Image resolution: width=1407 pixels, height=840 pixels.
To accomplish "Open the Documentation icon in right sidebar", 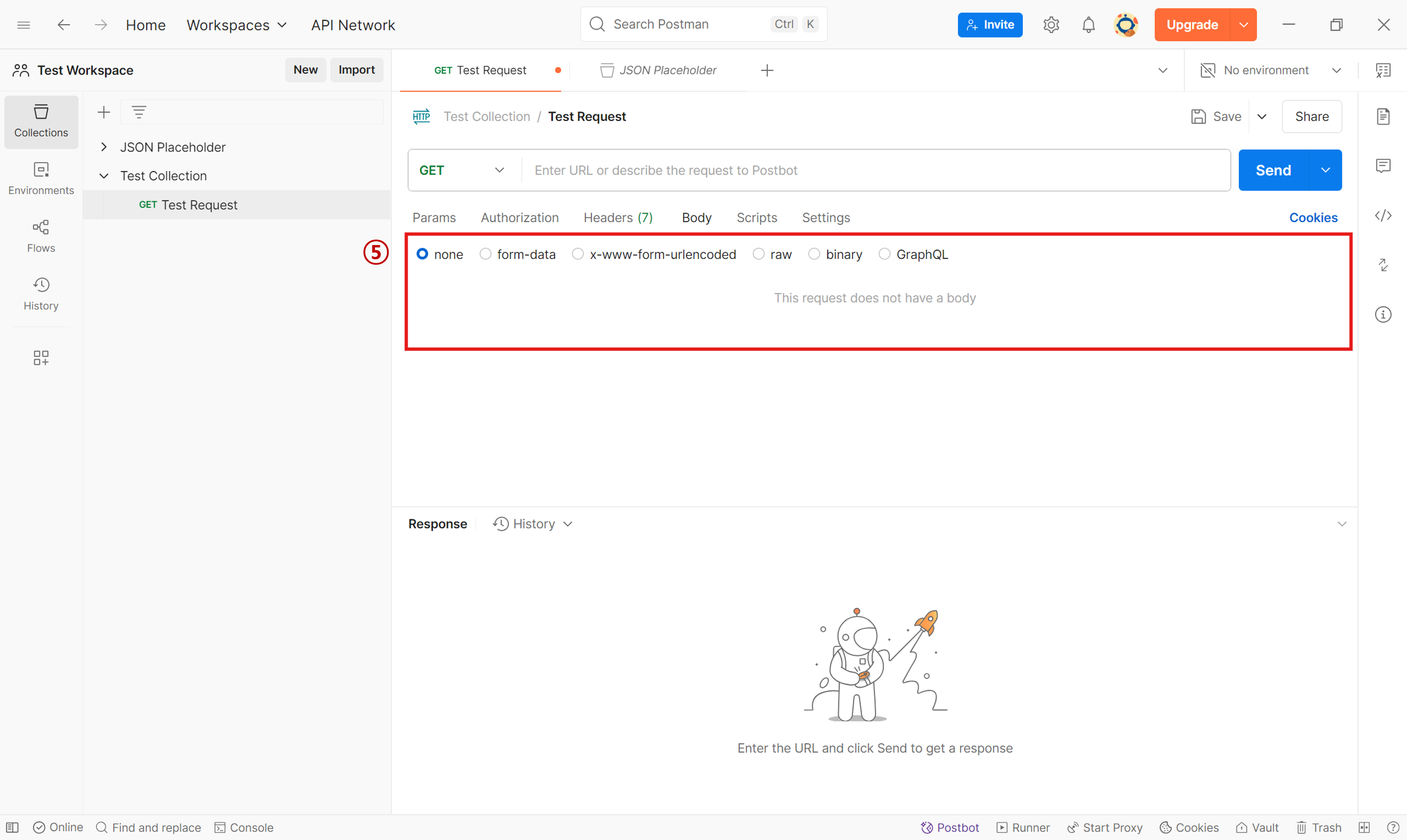I will point(1383,116).
